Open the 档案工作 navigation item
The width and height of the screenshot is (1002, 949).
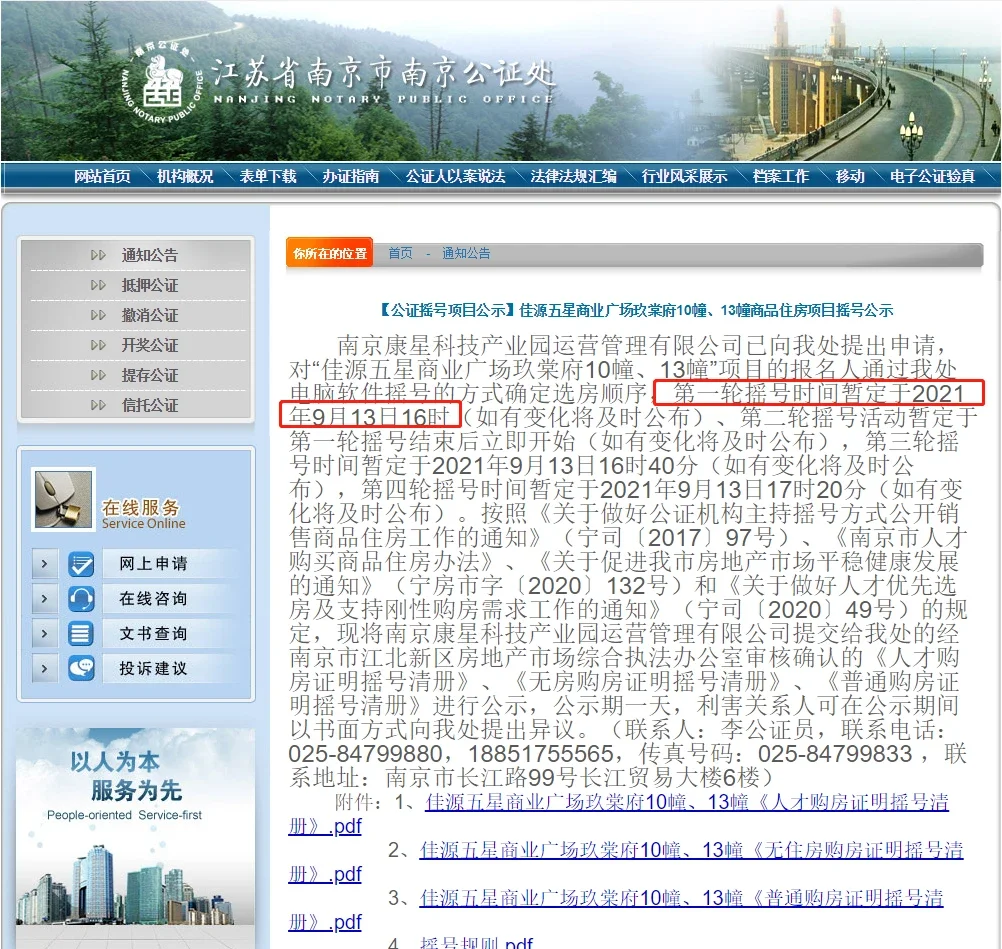pyautogui.click(x=781, y=176)
